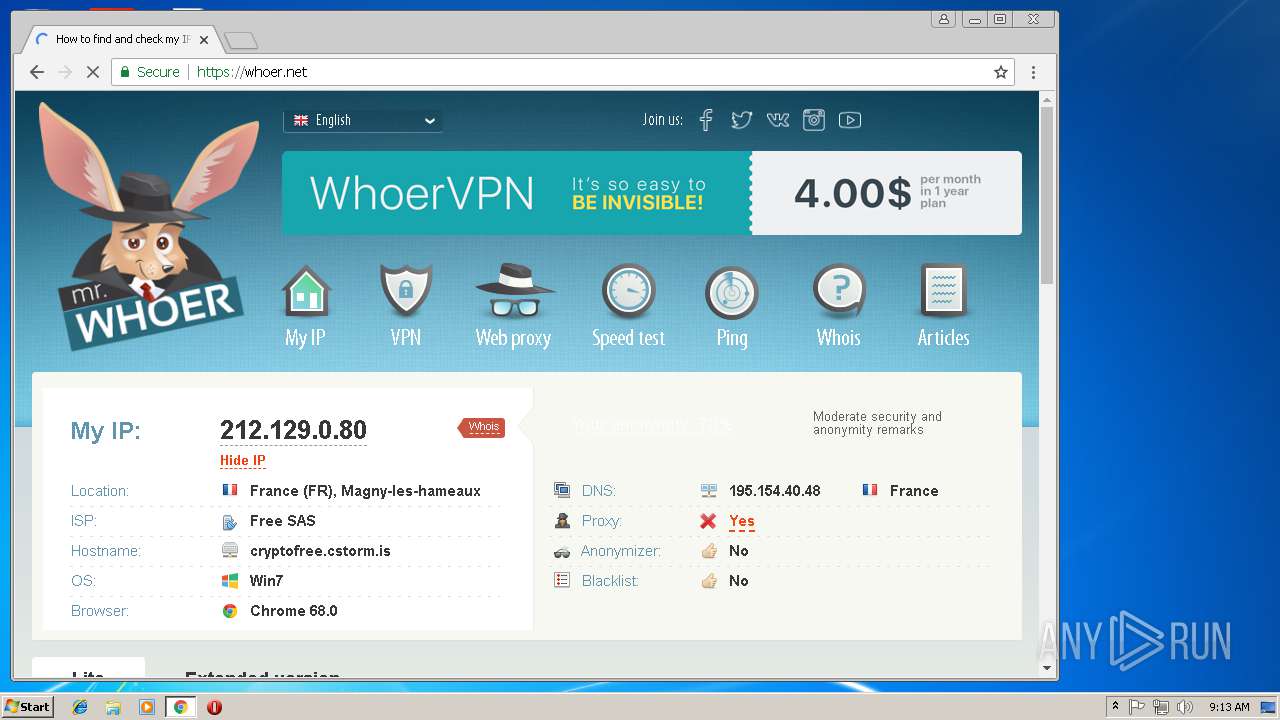
Task: Expand the English language dropdown
Action: pos(363,120)
